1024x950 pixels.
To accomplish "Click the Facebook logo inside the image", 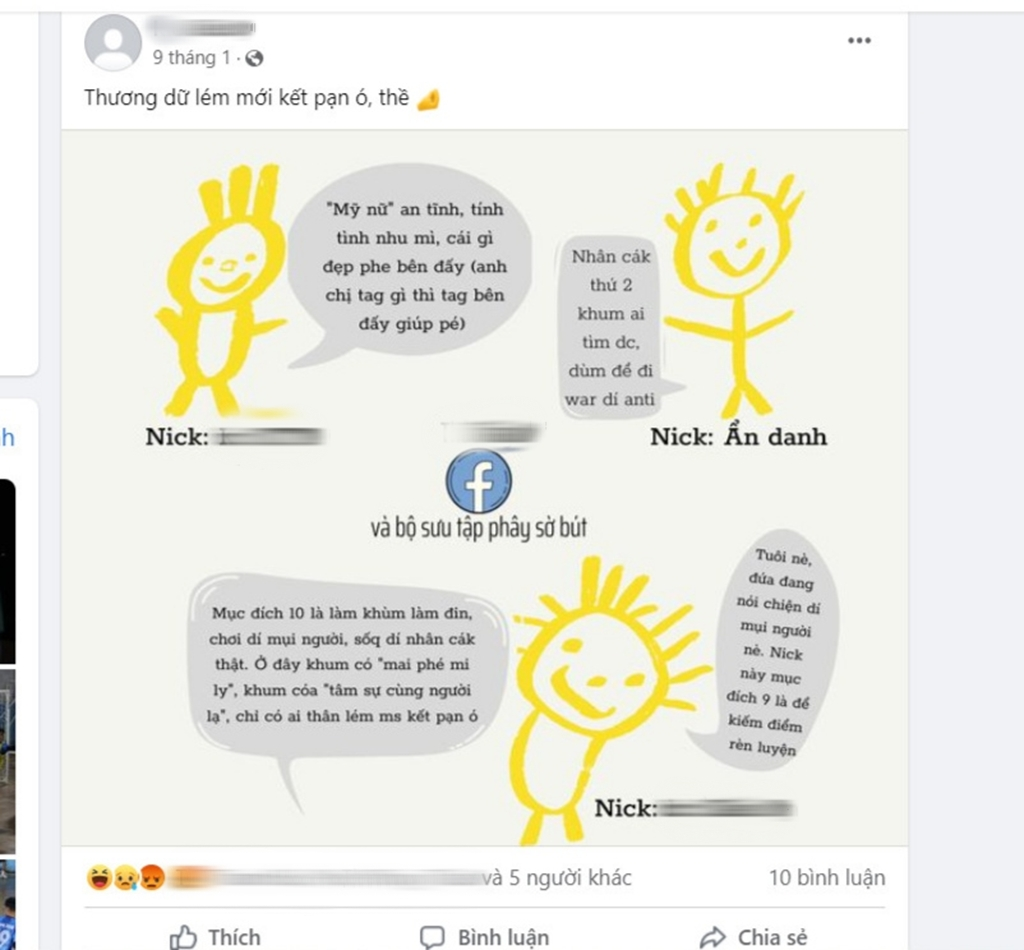I will point(479,481).
